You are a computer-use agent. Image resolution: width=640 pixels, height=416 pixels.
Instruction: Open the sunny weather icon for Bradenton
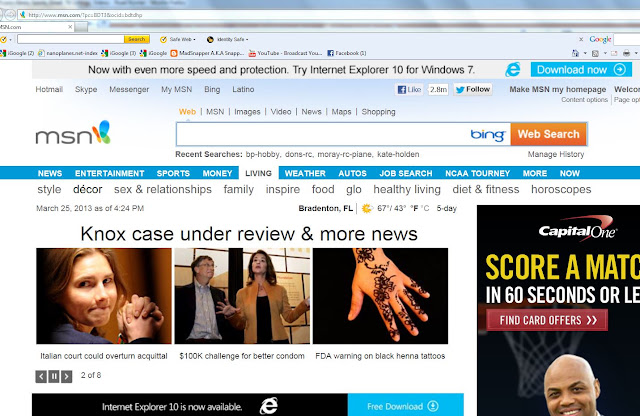[367, 208]
